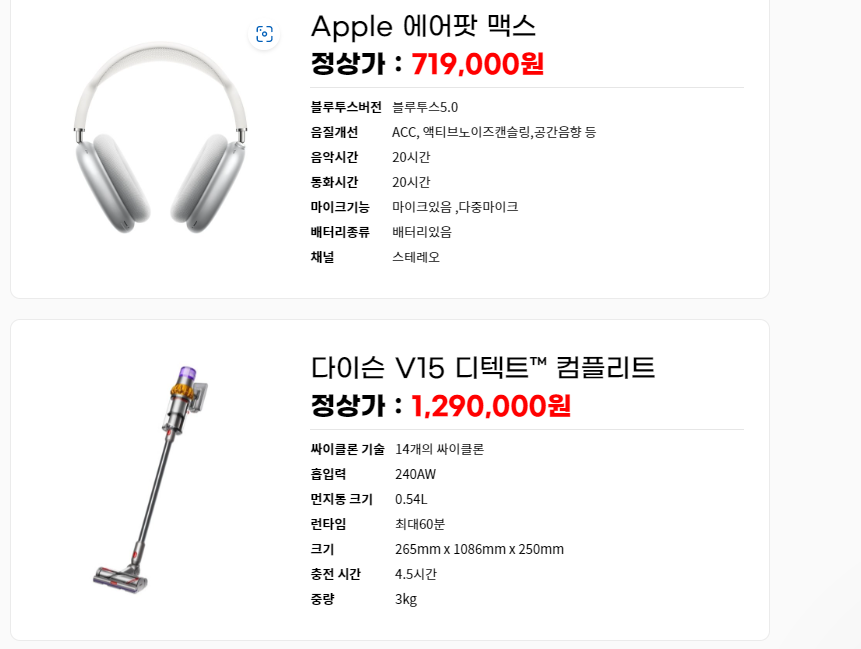Click the 채널 스테레오 value
This screenshot has height=649, width=861.
click(416, 257)
